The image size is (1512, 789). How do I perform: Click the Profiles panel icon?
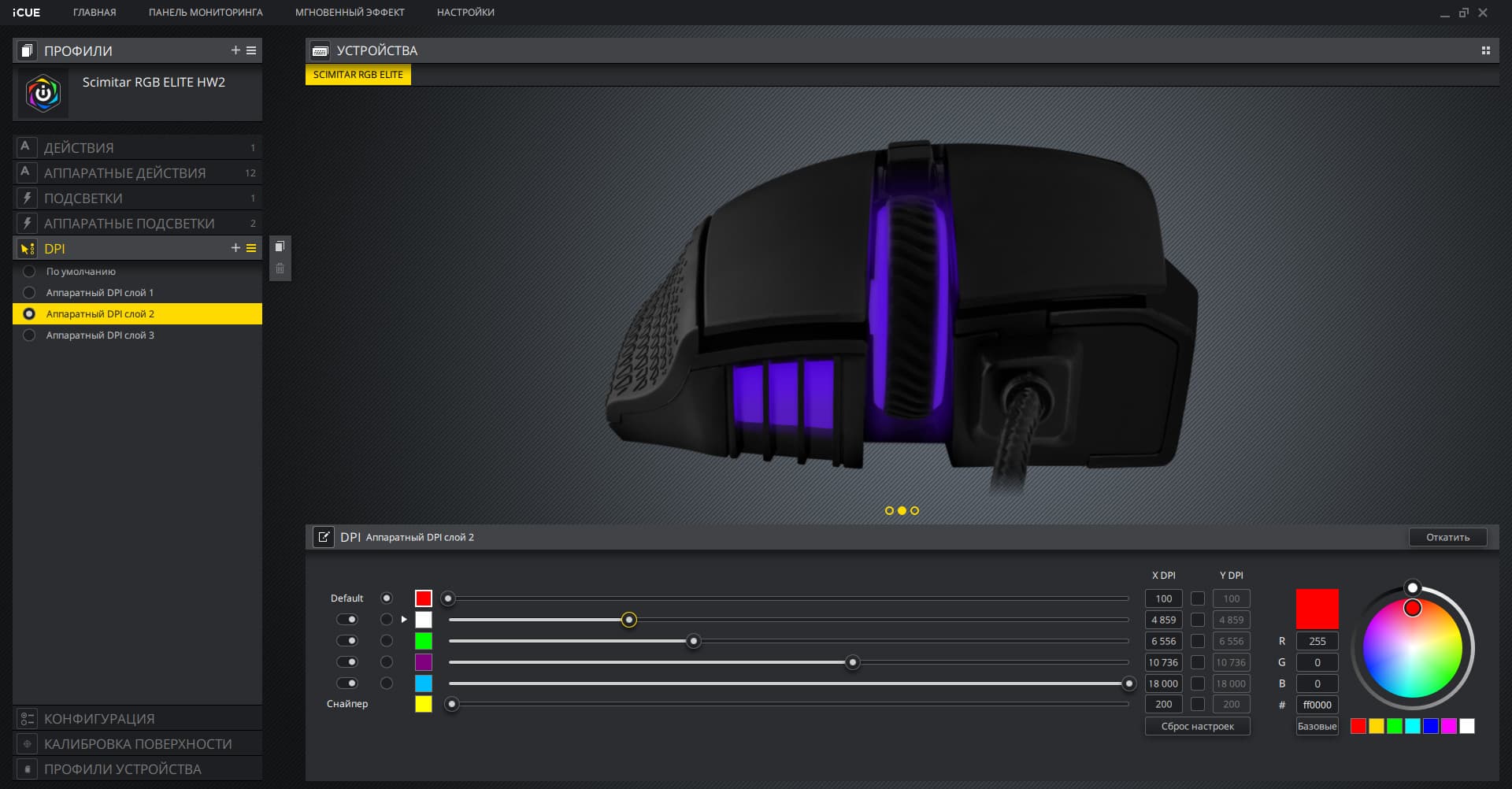27,50
